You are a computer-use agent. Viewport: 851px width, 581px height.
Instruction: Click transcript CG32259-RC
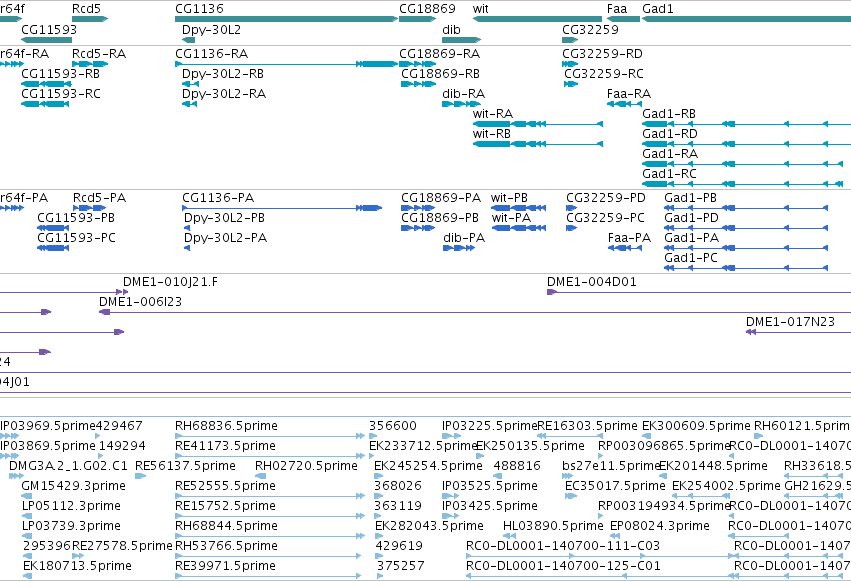[x=571, y=84]
